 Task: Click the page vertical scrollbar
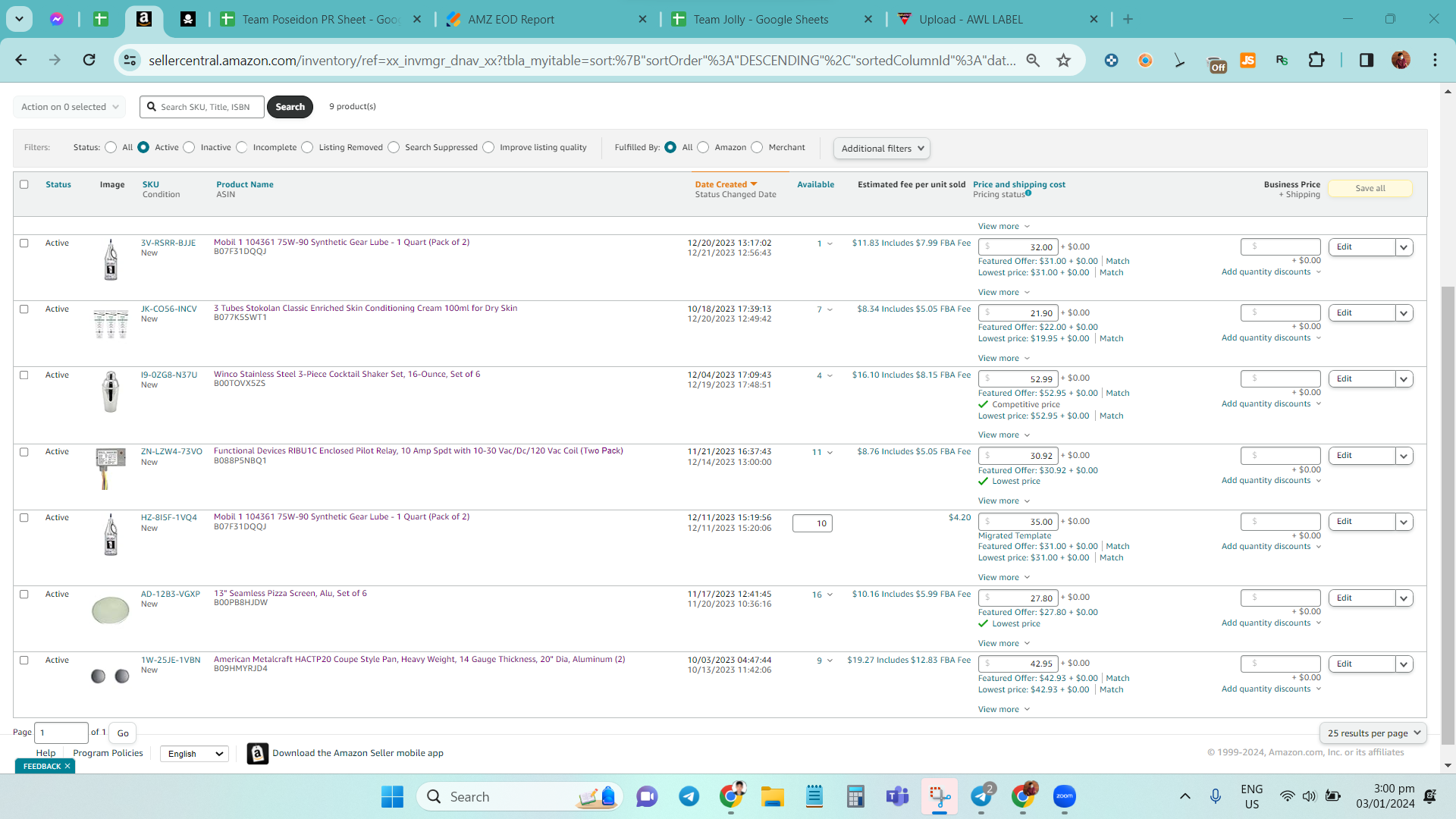coord(1448,516)
